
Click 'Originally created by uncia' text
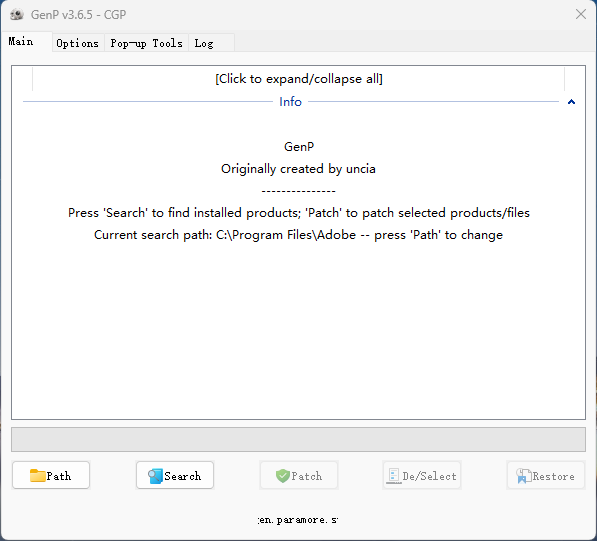pyautogui.click(x=298, y=169)
